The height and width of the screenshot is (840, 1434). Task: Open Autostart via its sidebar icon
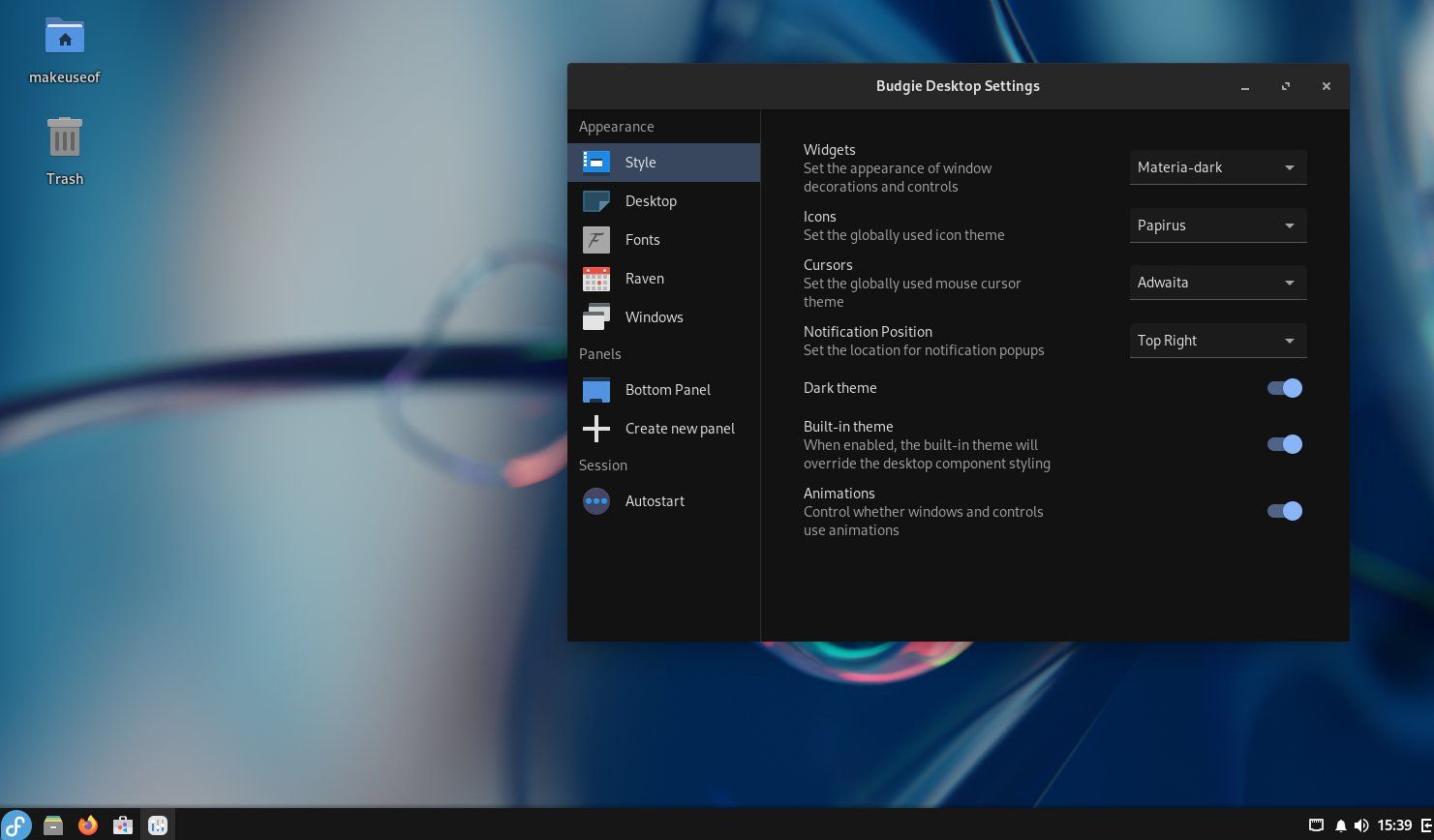(x=595, y=501)
